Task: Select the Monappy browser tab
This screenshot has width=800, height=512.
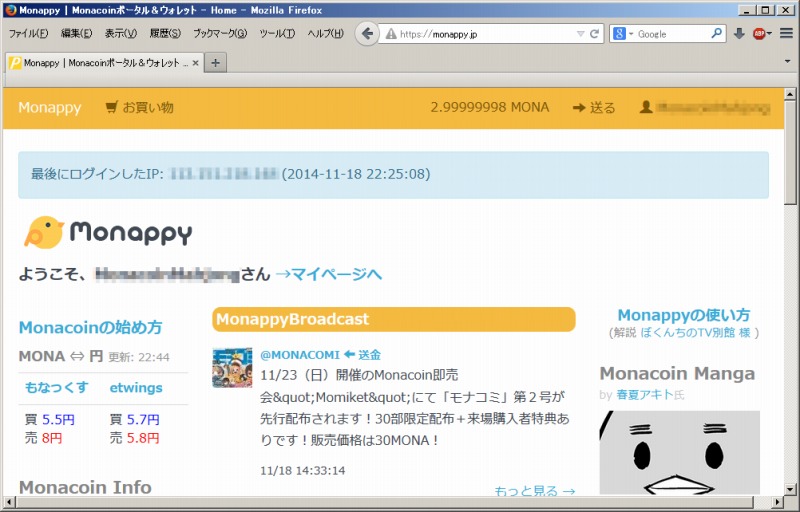Action: (x=104, y=63)
